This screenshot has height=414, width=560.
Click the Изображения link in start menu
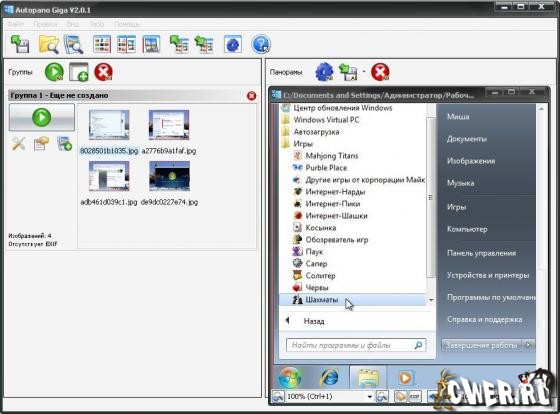click(471, 161)
